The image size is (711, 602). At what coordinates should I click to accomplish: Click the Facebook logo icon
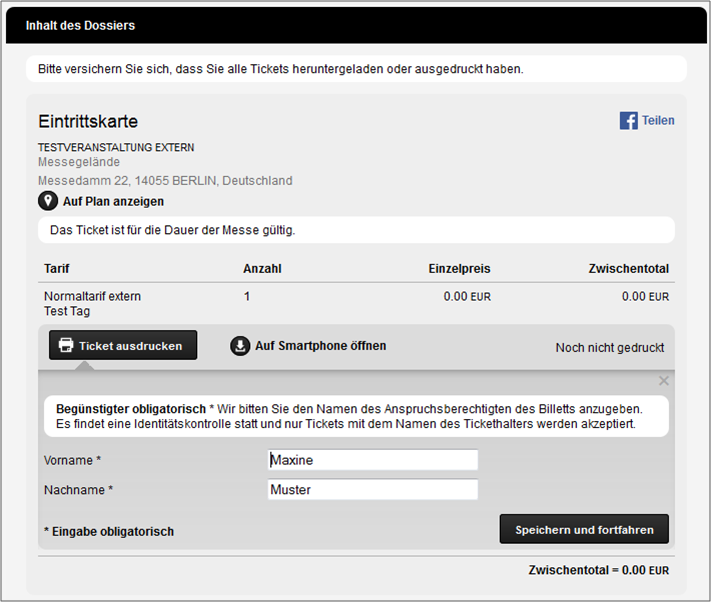628,121
